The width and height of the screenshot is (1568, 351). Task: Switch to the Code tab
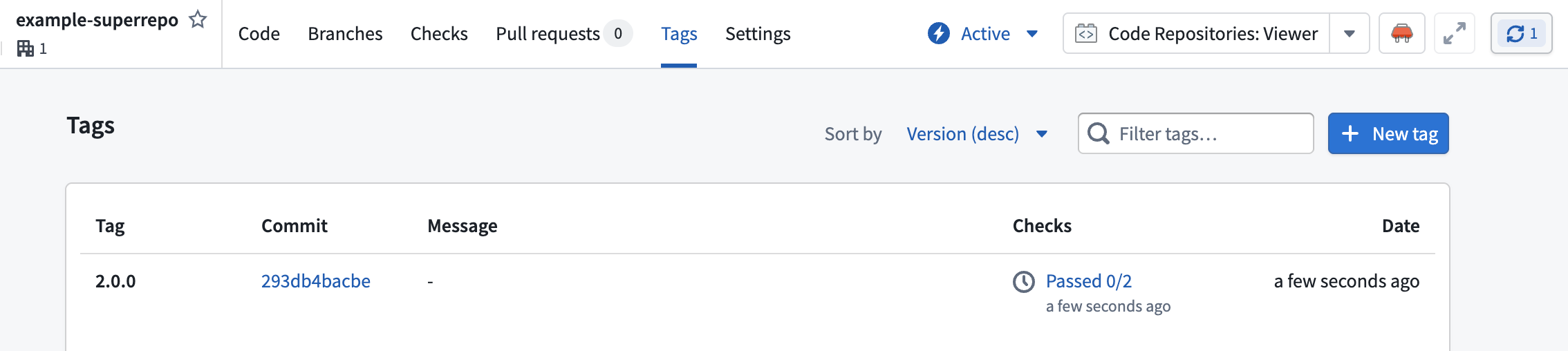click(x=259, y=34)
